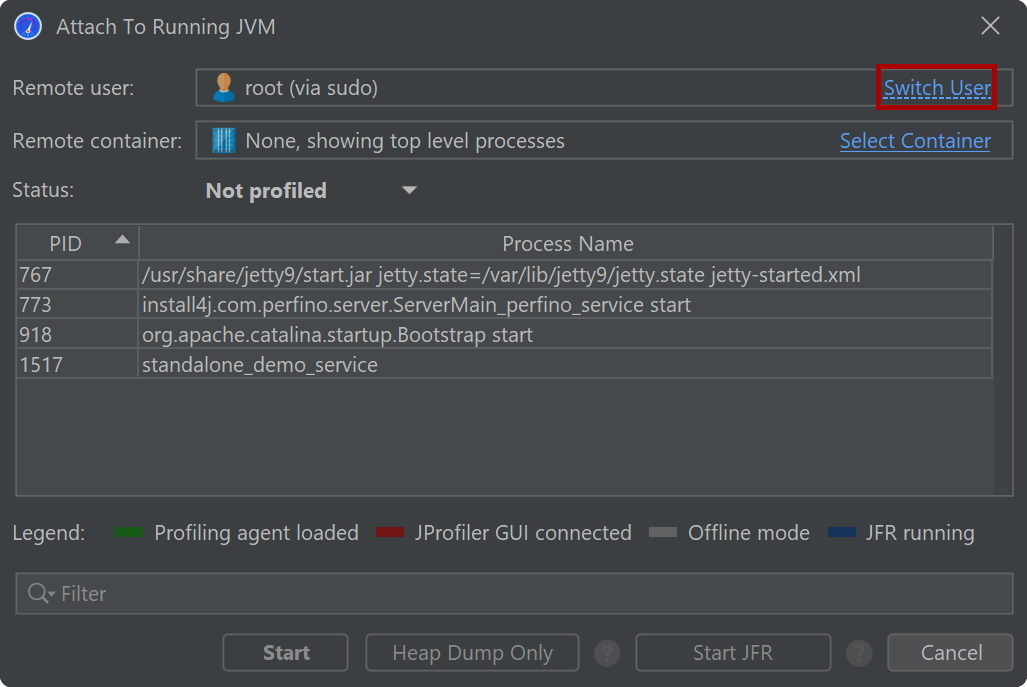
Task: Click the Switch User link
Action: pos(937,88)
